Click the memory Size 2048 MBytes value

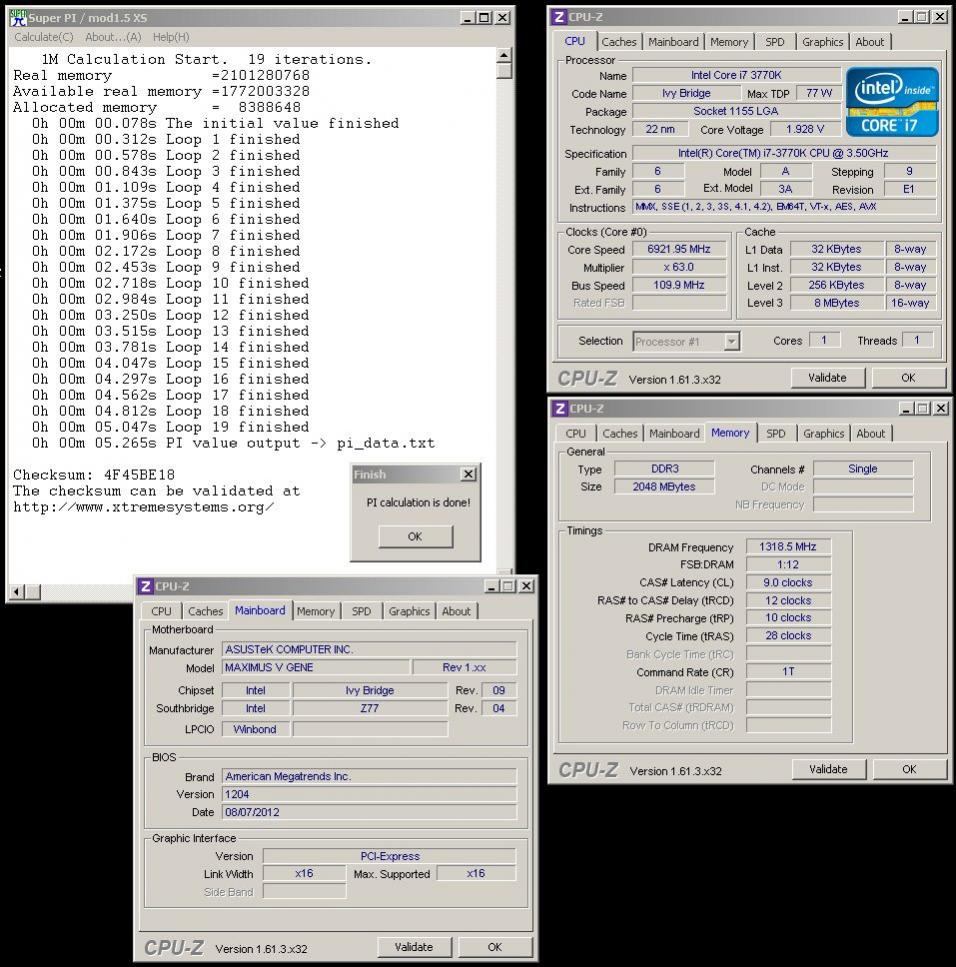pyautogui.click(x=664, y=487)
